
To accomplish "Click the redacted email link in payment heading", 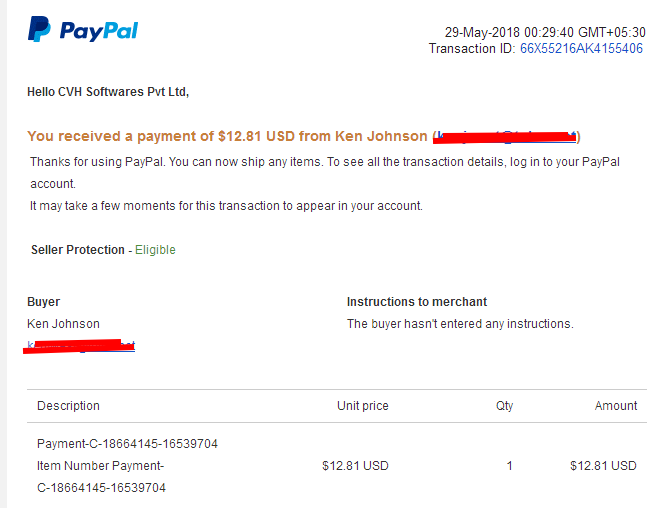I will pos(505,137).
